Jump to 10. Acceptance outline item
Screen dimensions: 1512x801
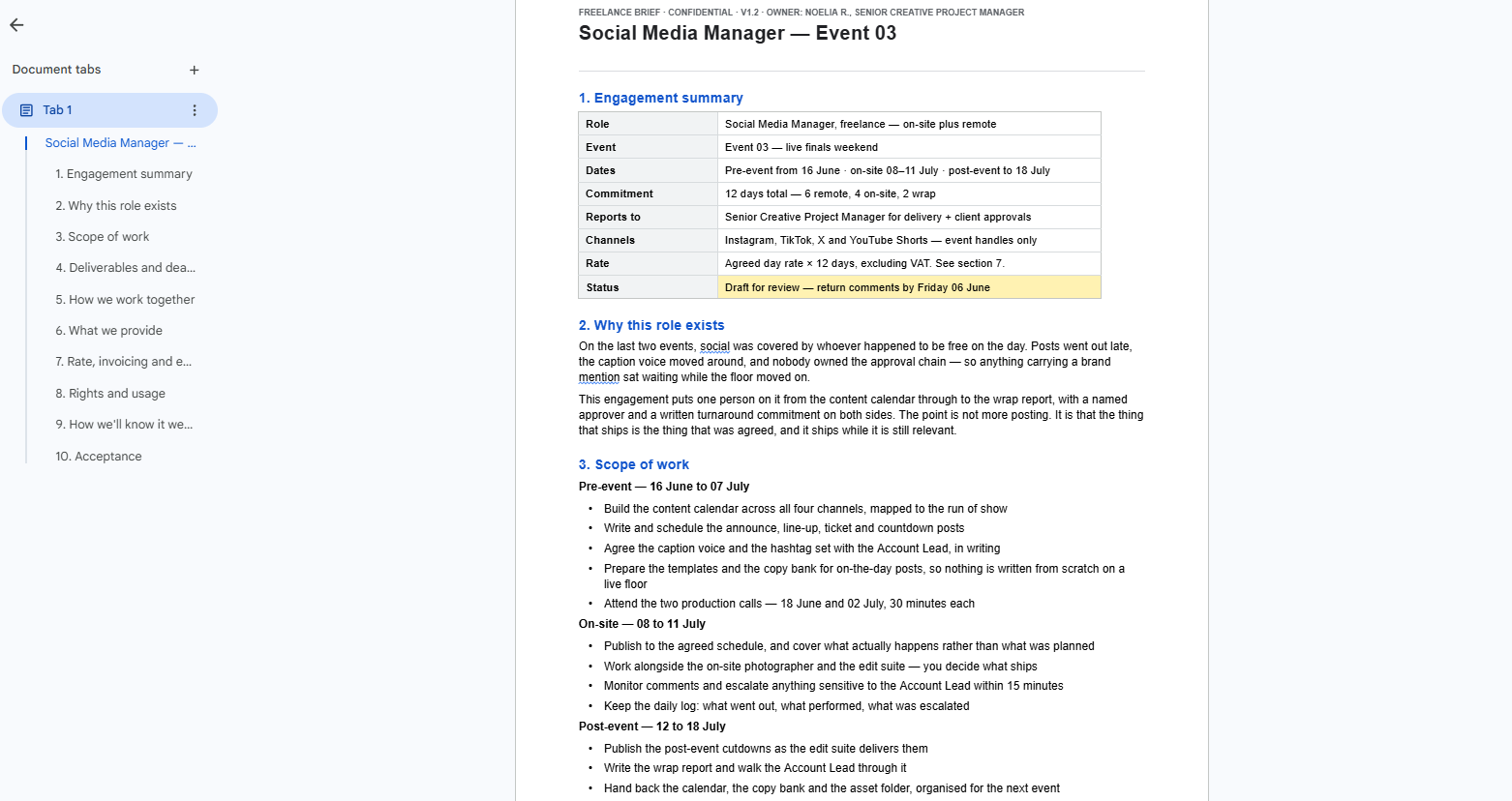99,457
